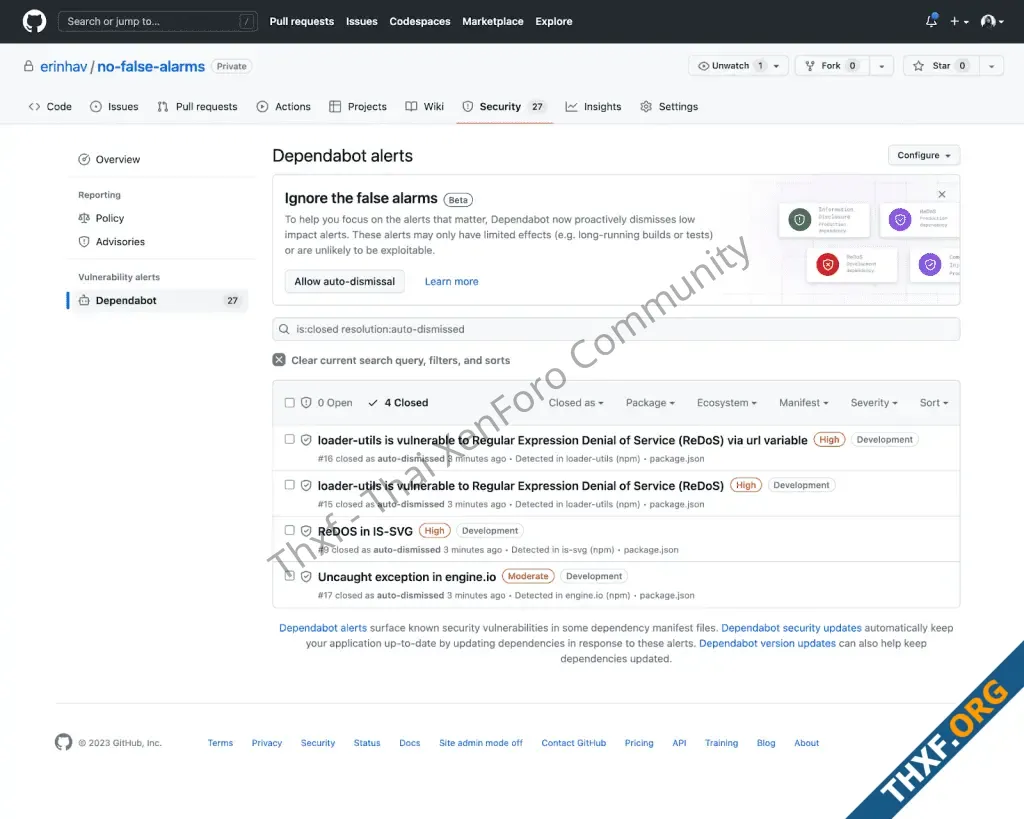Go to the Code tab
The image size is (1024, 819).
(x=50, y=106)
